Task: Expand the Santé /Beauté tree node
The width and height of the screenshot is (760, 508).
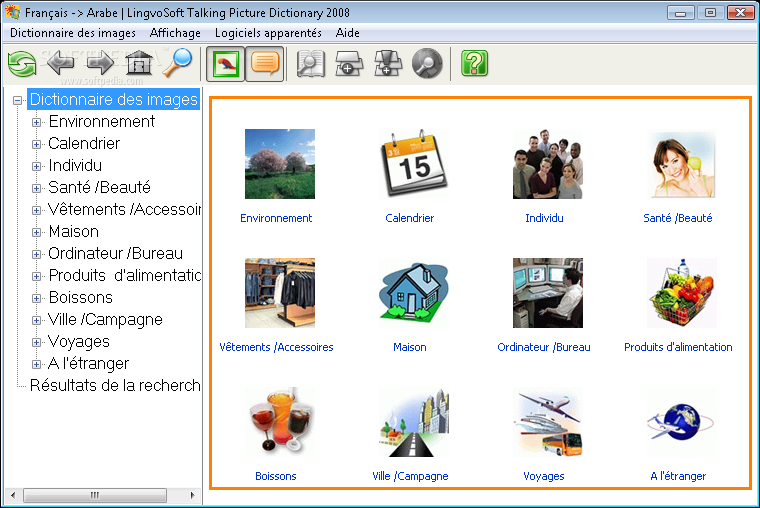Action: (x=36, y=188)
